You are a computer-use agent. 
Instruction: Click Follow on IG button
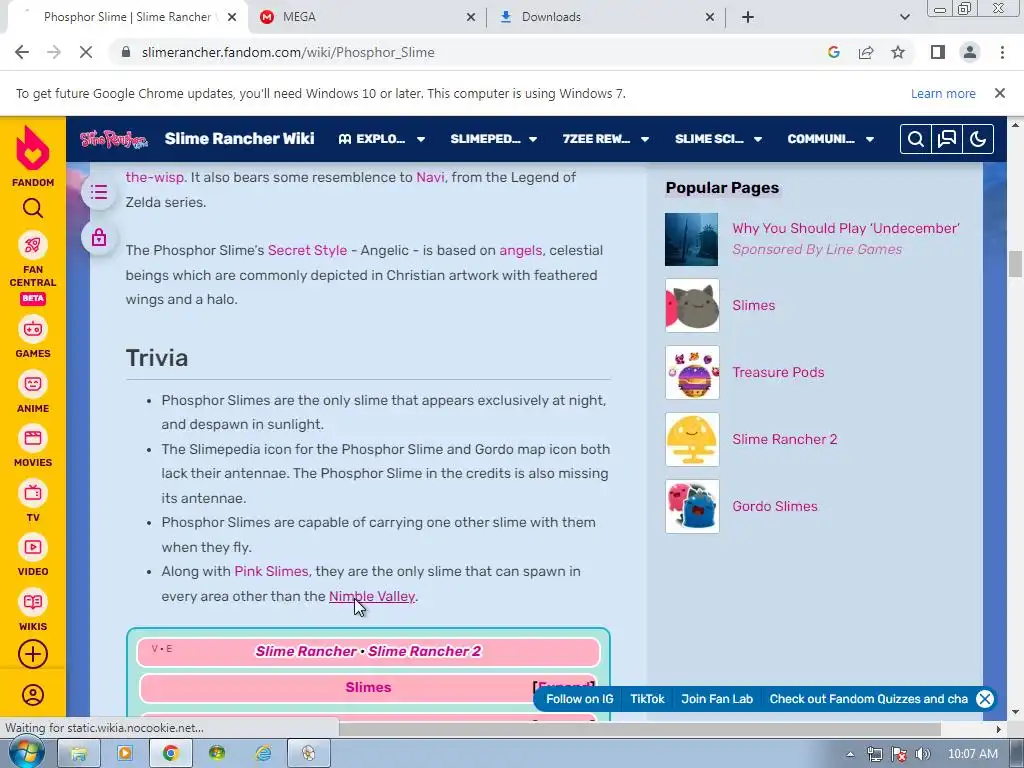tap(579, 699)
